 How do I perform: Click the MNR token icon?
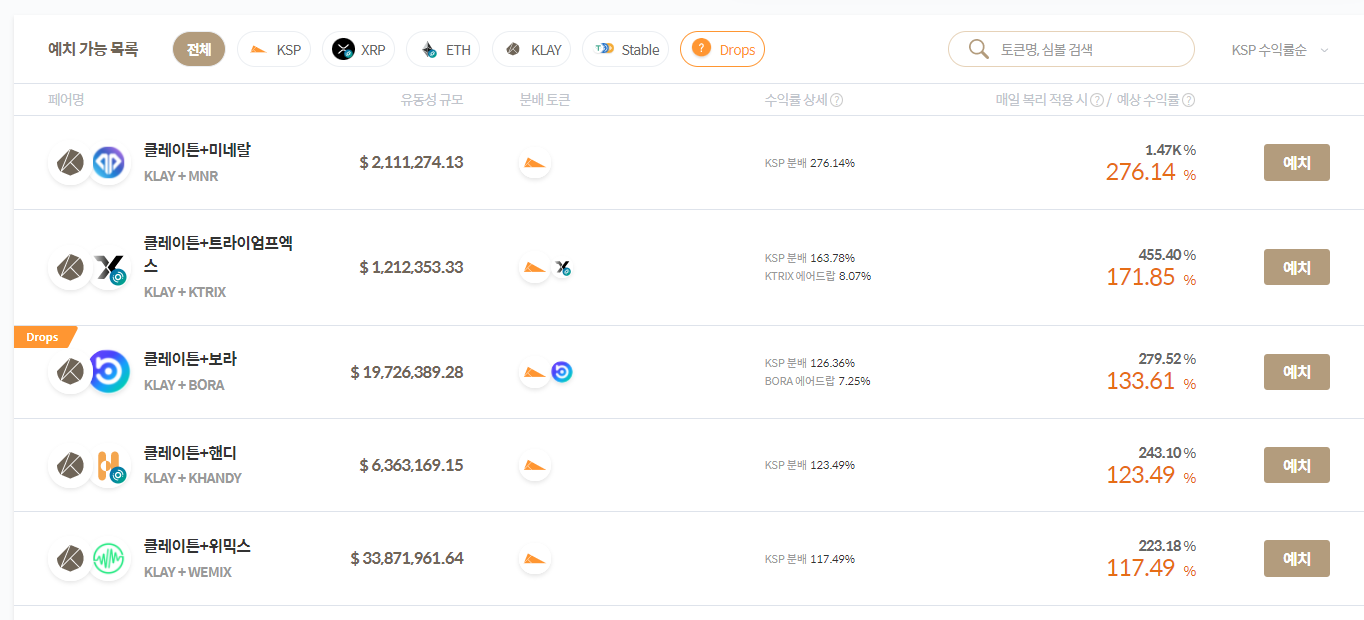[108, 163]
